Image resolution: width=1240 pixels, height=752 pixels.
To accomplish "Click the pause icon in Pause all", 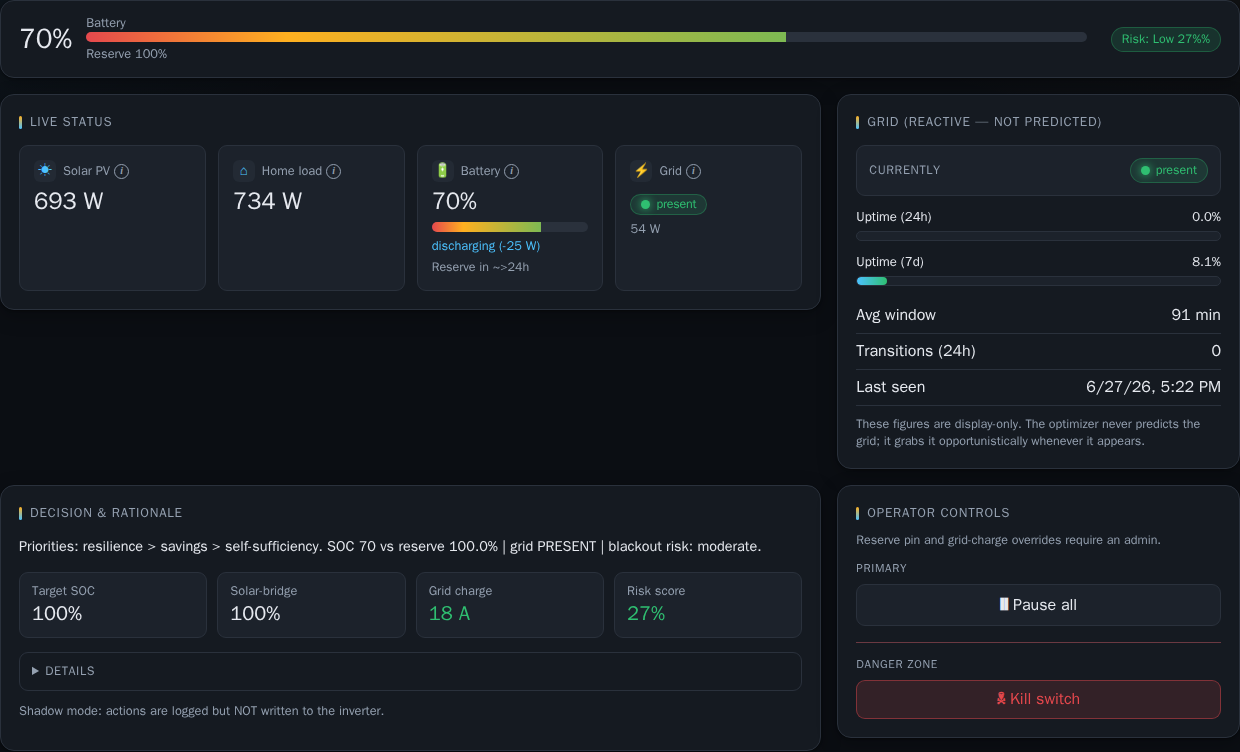I will (1004, 604).
